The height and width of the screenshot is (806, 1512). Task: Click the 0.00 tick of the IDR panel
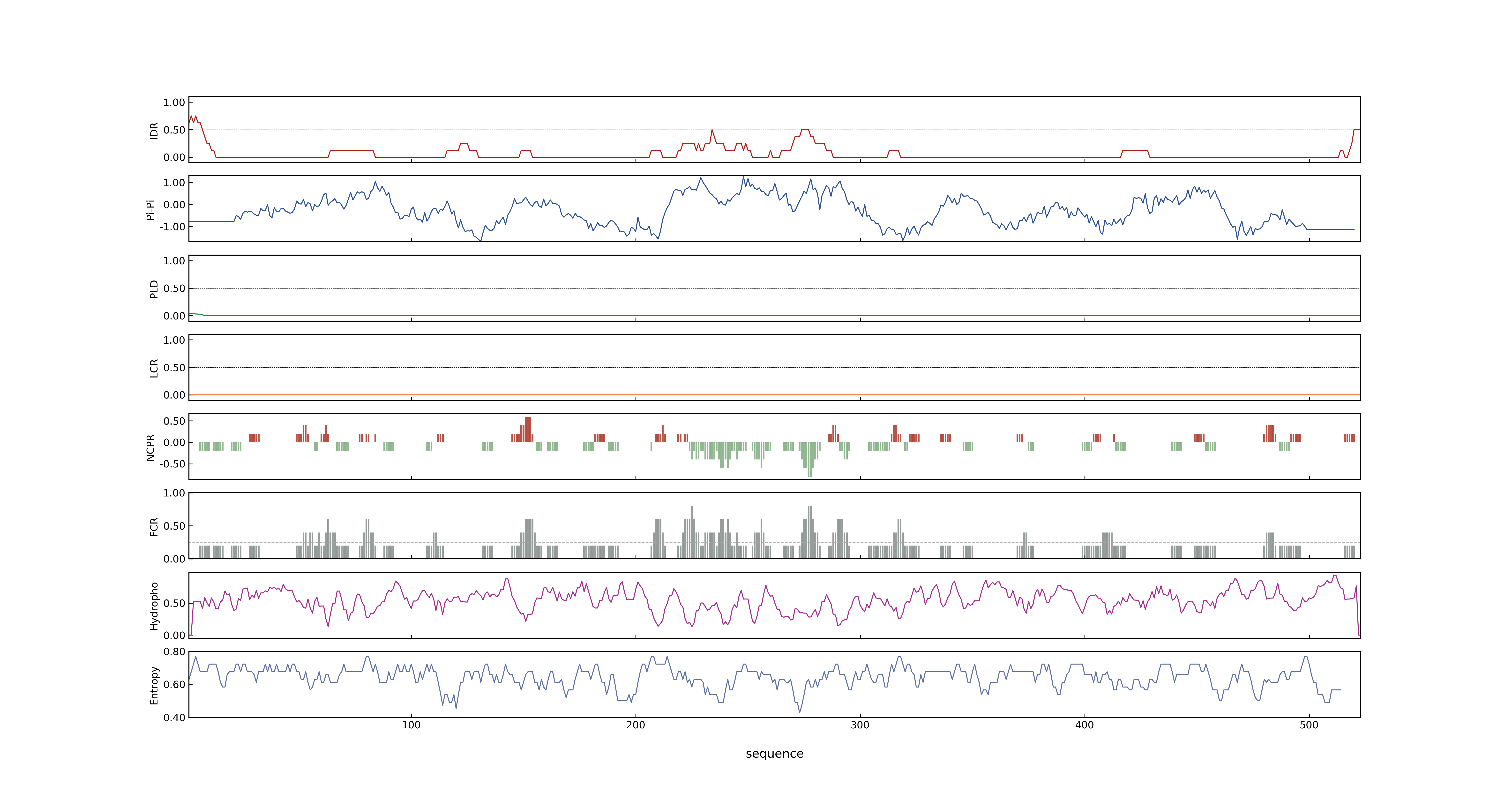pos(174,157)
